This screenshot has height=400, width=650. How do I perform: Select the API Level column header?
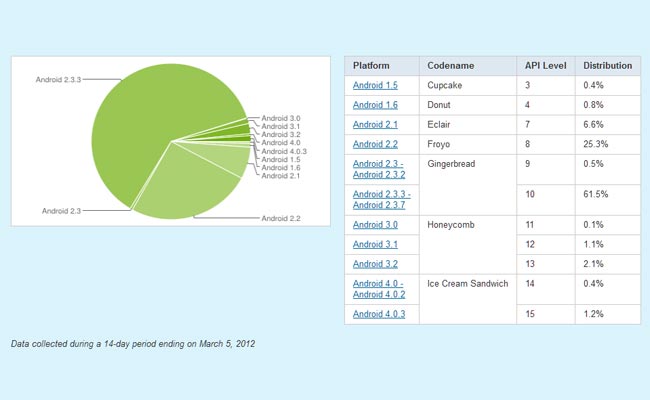pos(546,65)
